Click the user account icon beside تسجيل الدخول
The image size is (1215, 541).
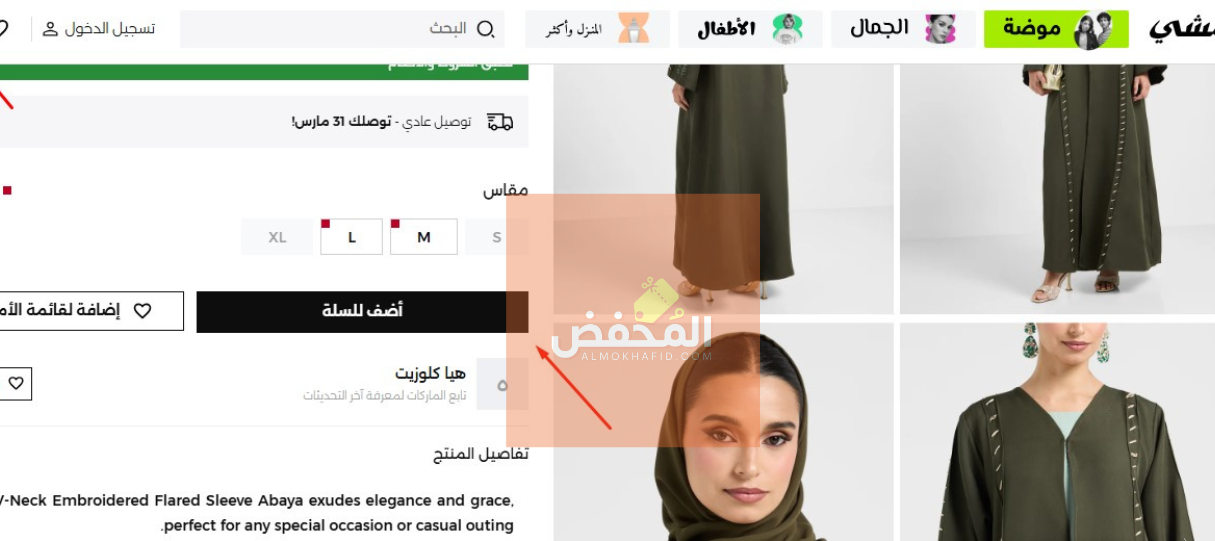pyautogui.click(x=51, y=29)
